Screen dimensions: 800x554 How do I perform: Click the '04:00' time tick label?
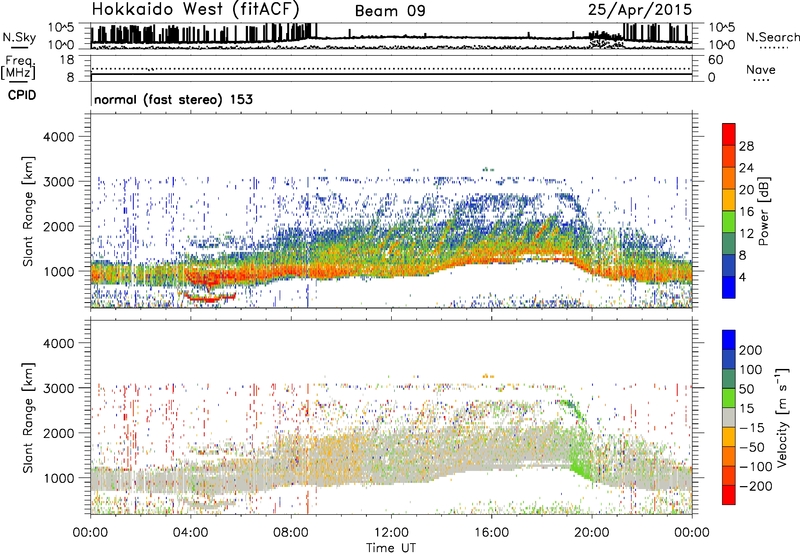190,533
